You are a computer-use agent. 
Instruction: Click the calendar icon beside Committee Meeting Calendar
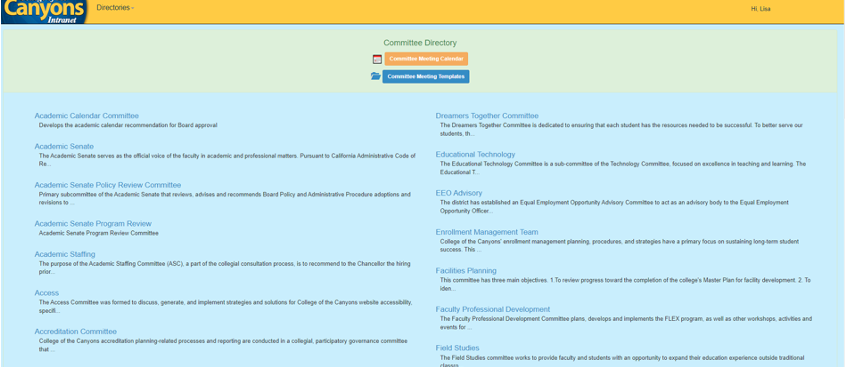377,59
